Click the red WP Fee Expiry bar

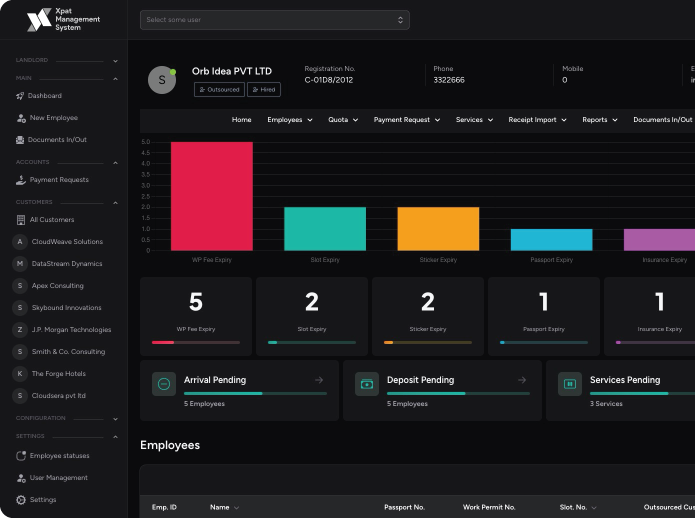pyautogui.click(x=211, y=196)
